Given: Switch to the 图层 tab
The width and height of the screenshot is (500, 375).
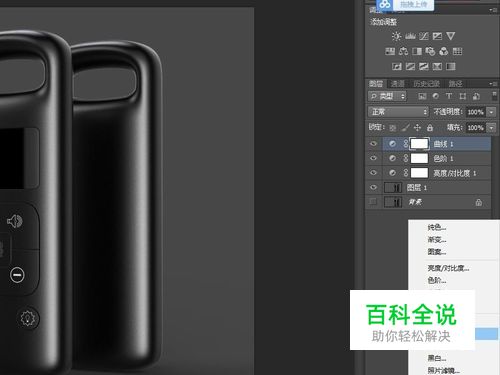Looking at the screenshot, I should pyautogui.click(x=376, y=83).
